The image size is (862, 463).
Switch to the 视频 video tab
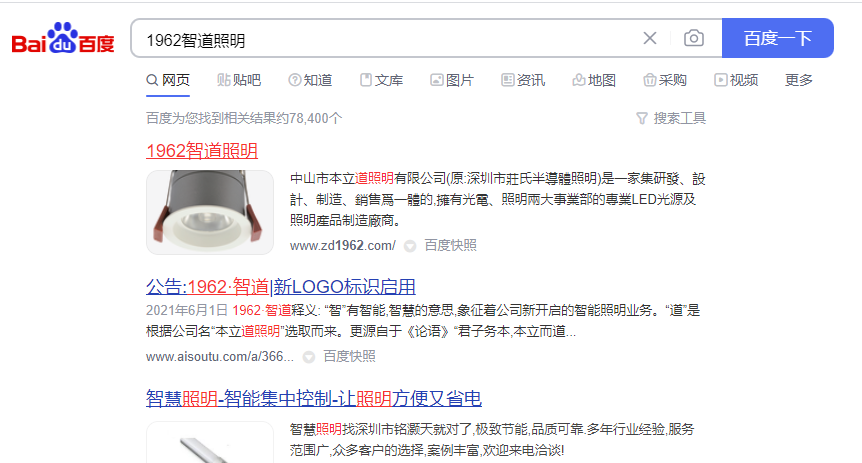click(x=736, y=80)
